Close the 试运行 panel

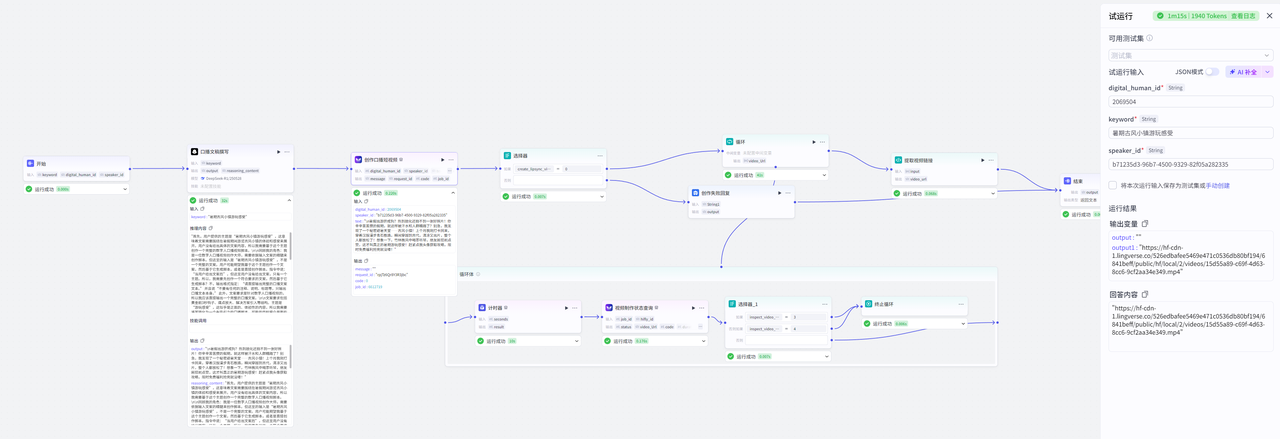click(x=1267, y=16)
